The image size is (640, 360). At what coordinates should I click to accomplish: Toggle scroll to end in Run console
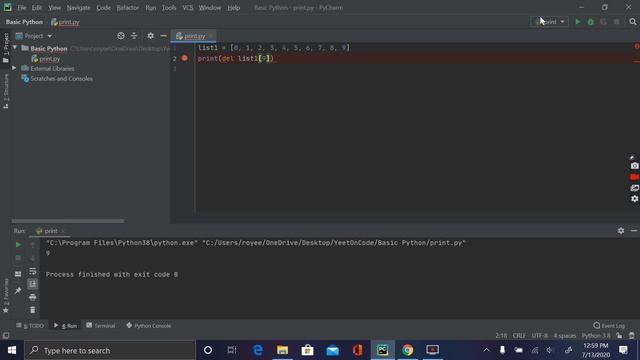(33, 284)
